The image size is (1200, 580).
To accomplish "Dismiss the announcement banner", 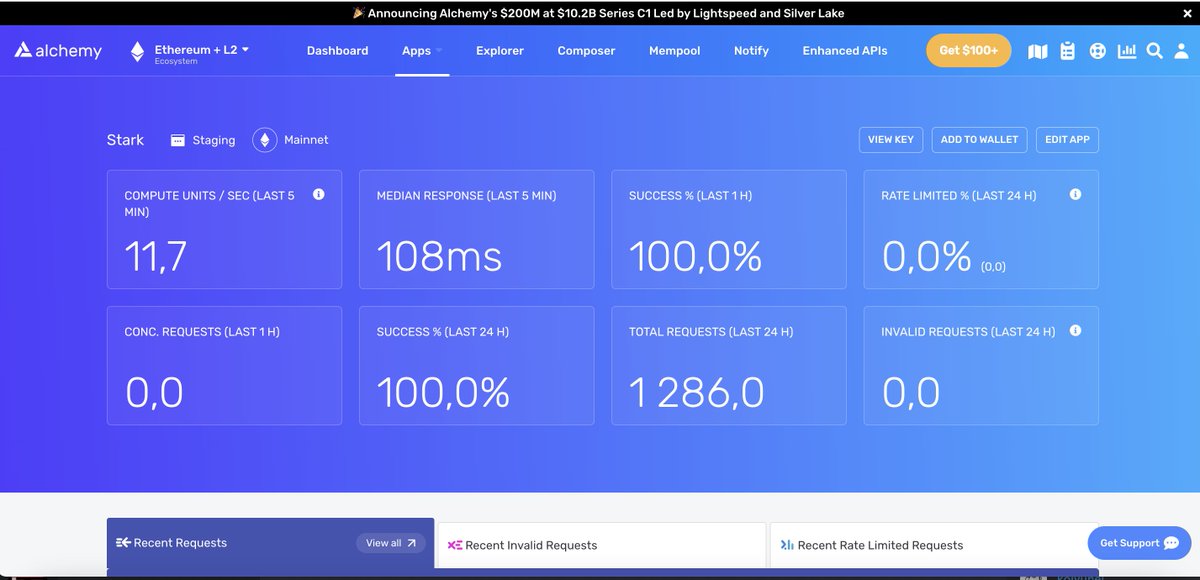I will point(1187,12).
